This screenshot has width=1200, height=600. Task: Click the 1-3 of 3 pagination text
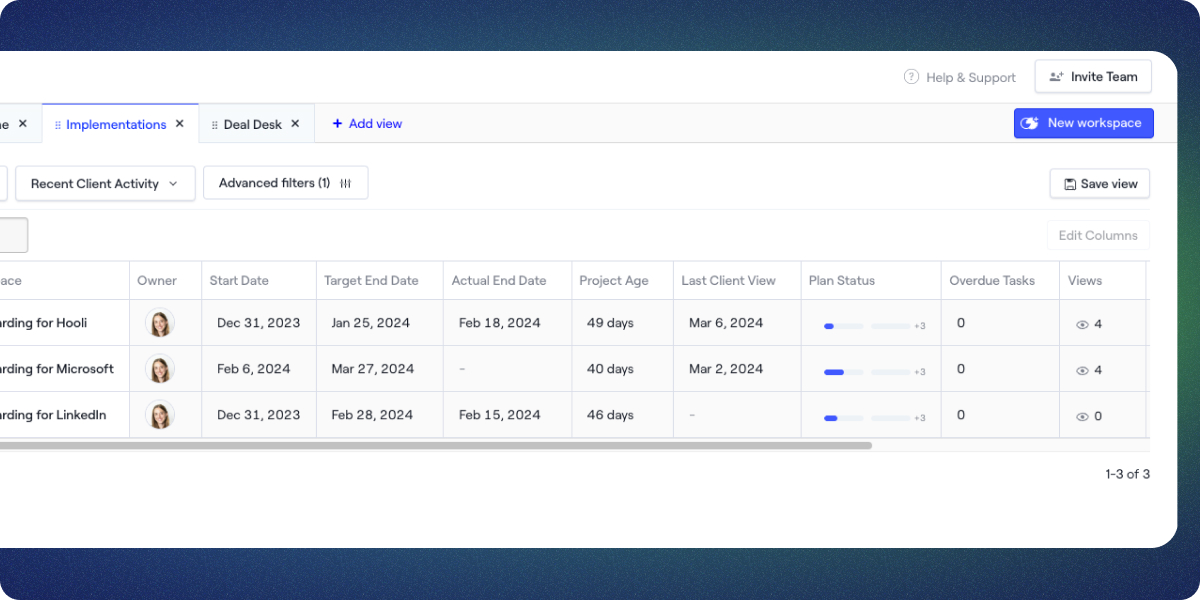pos(1127,474)
